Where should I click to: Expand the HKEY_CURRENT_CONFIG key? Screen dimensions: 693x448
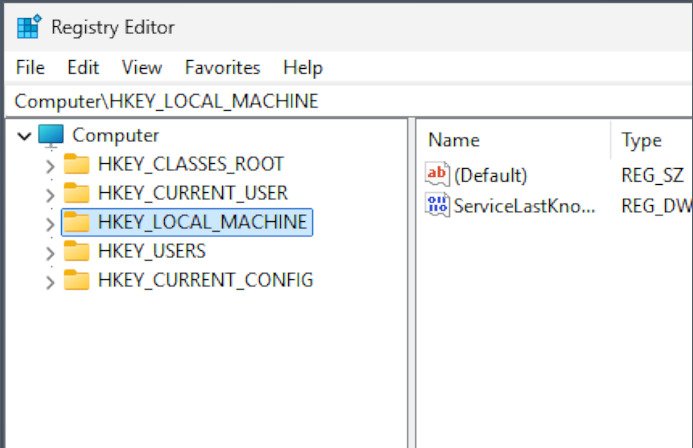[x=50, y=282]
